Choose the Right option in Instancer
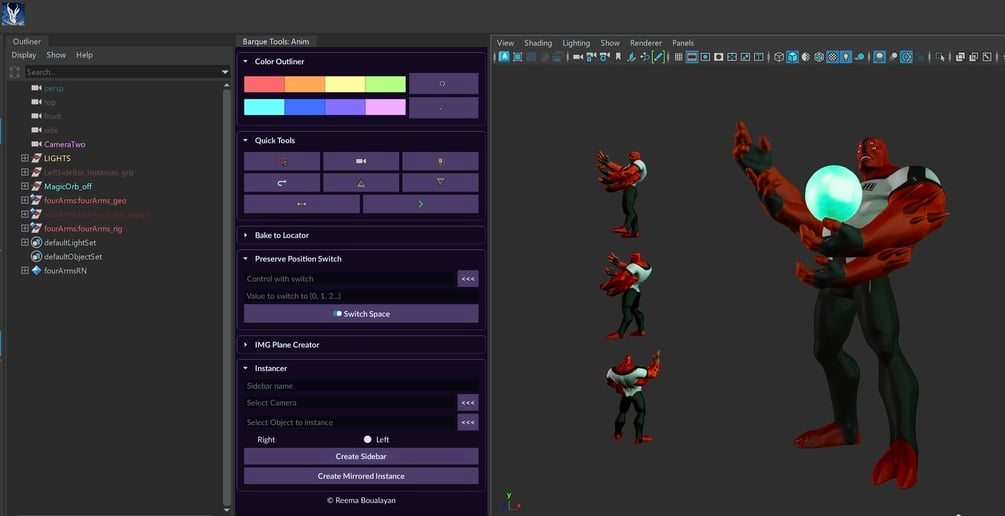The height and width of the screenshot is (516, 1005). click(265, 440)
